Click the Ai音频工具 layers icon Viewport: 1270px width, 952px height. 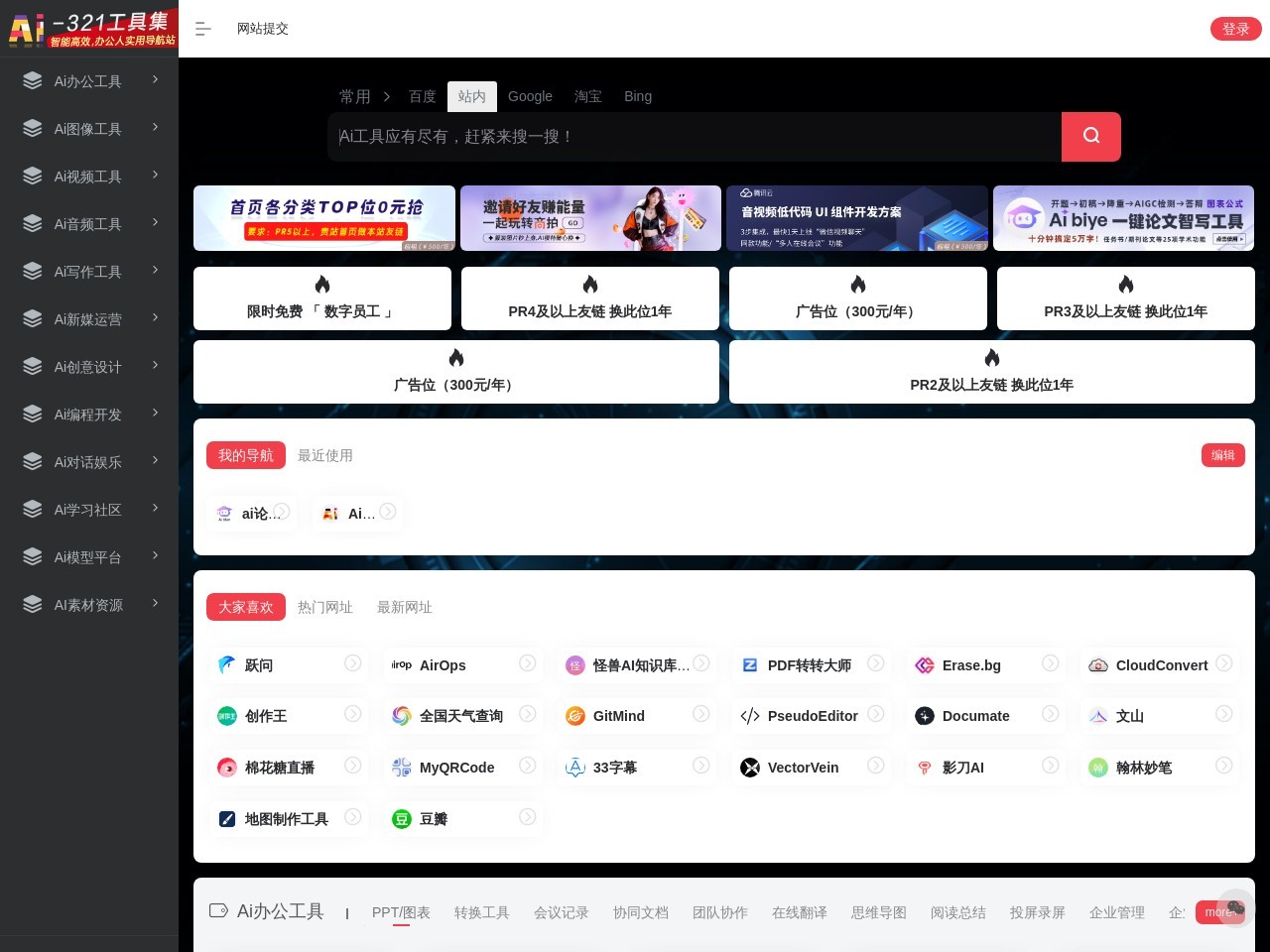(33, 224)
